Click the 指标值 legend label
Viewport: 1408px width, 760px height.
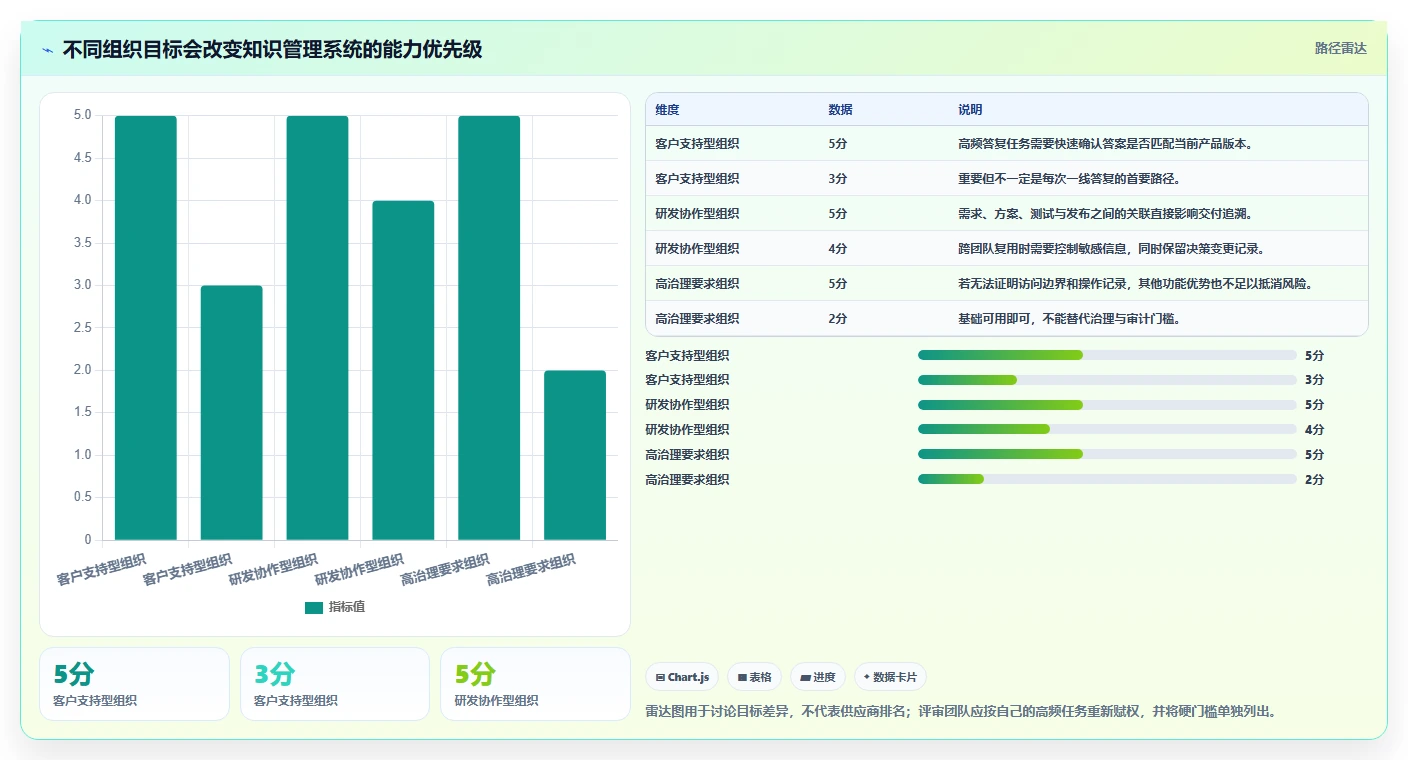point(347,607)
